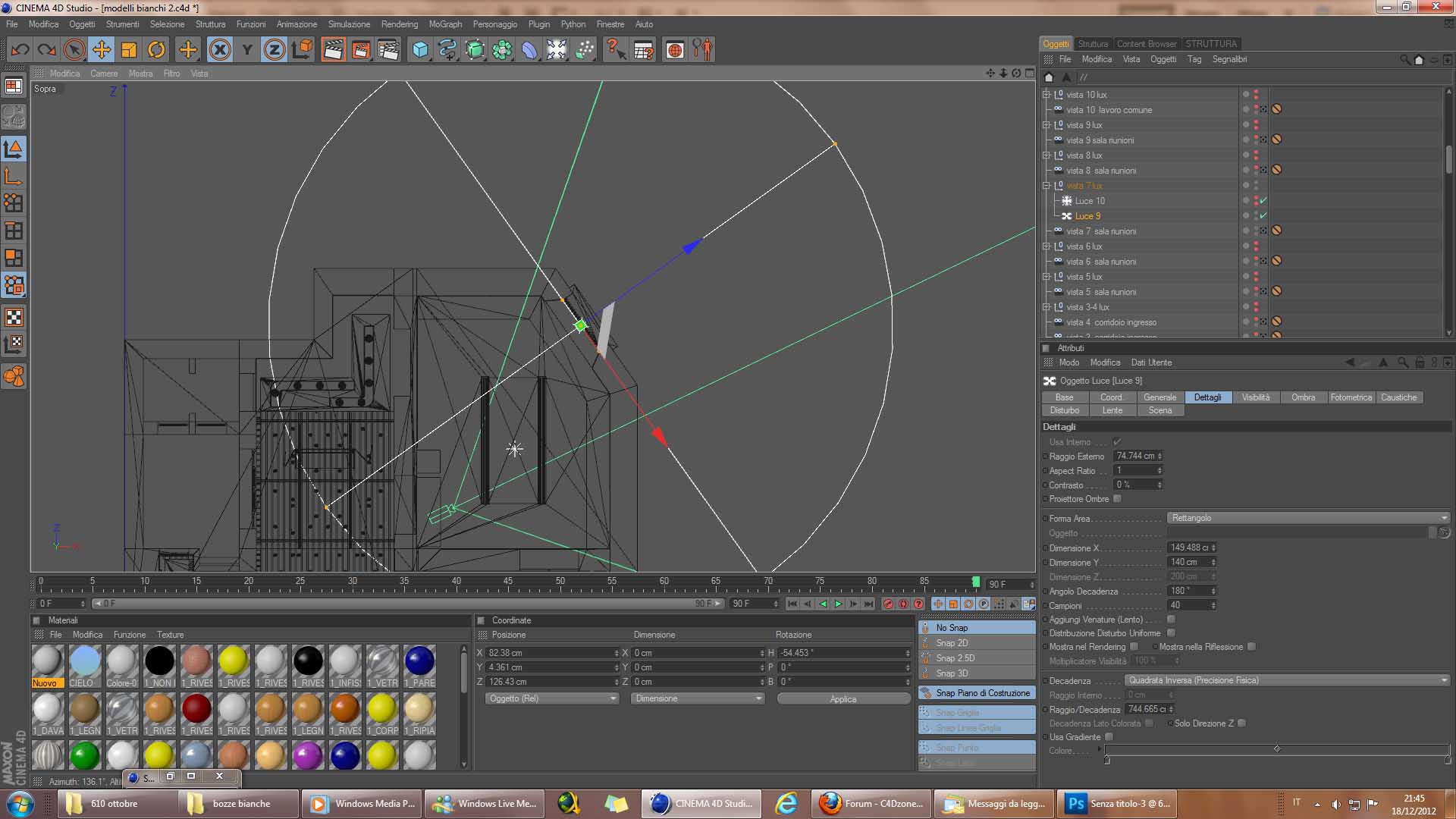Click the Applica button
This screenshot has width=1456, height=819.
843,698
